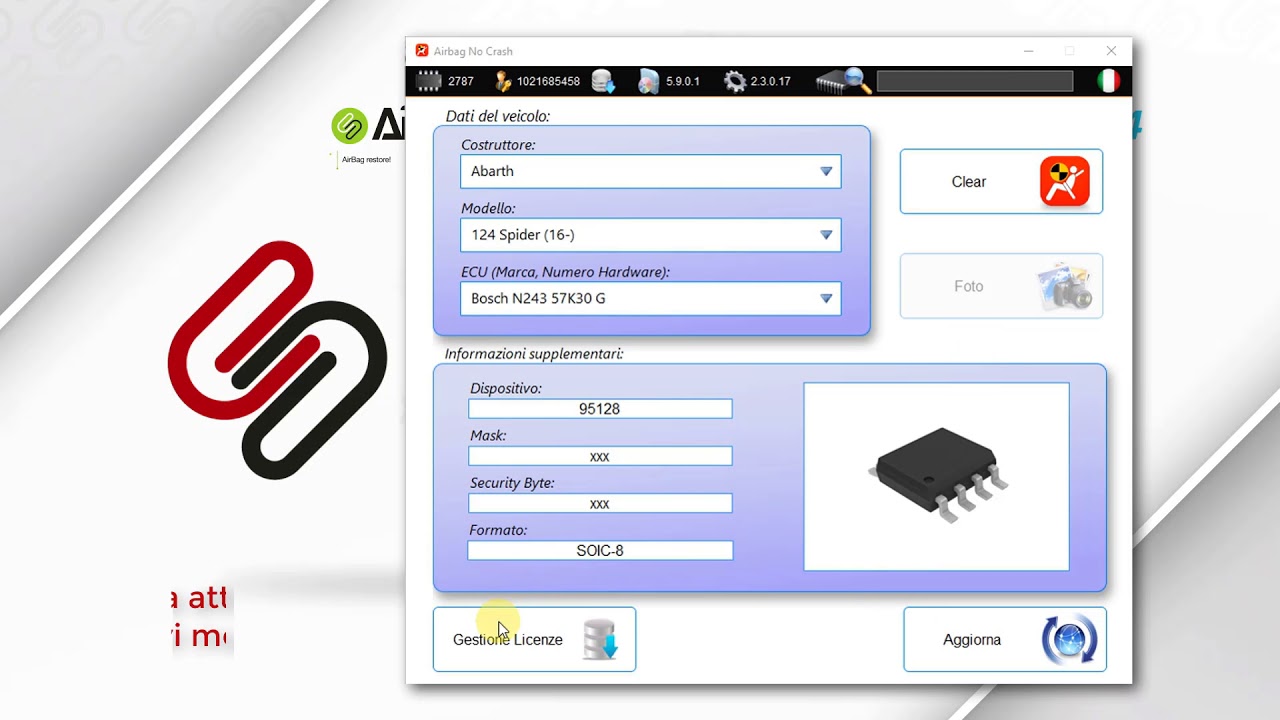This screenshot has height=720, width=1280.
Task: Click the database download icon in top bar
Action: click(x=603, y=81)
